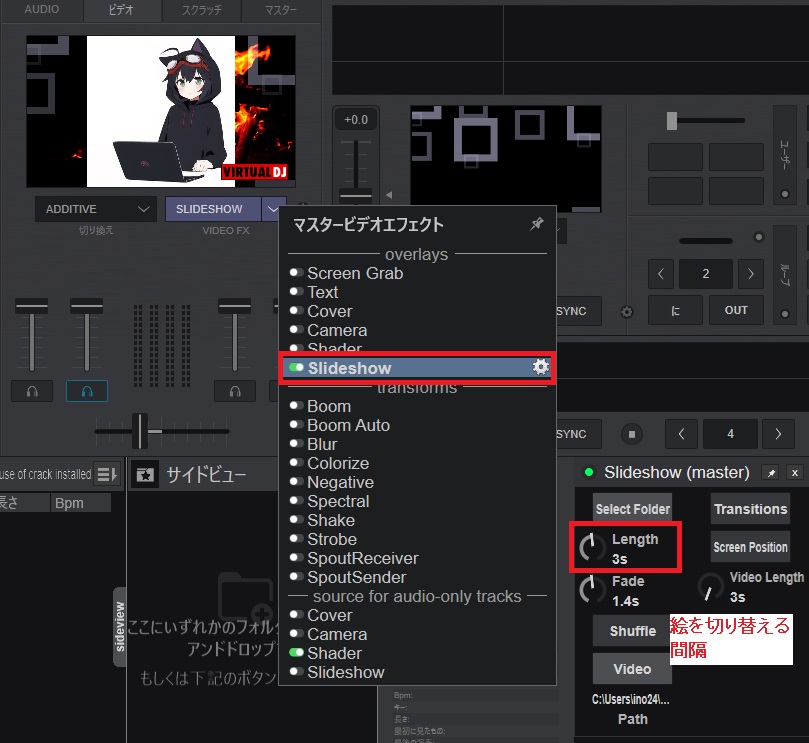Toggle the Blur transform
The image size is (809, 743).
(296, 444)
